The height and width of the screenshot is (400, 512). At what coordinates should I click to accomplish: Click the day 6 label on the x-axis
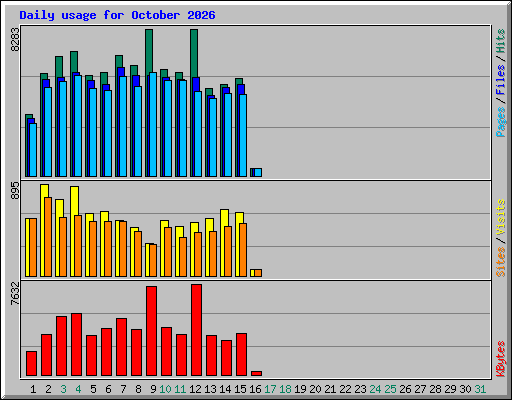108,389
